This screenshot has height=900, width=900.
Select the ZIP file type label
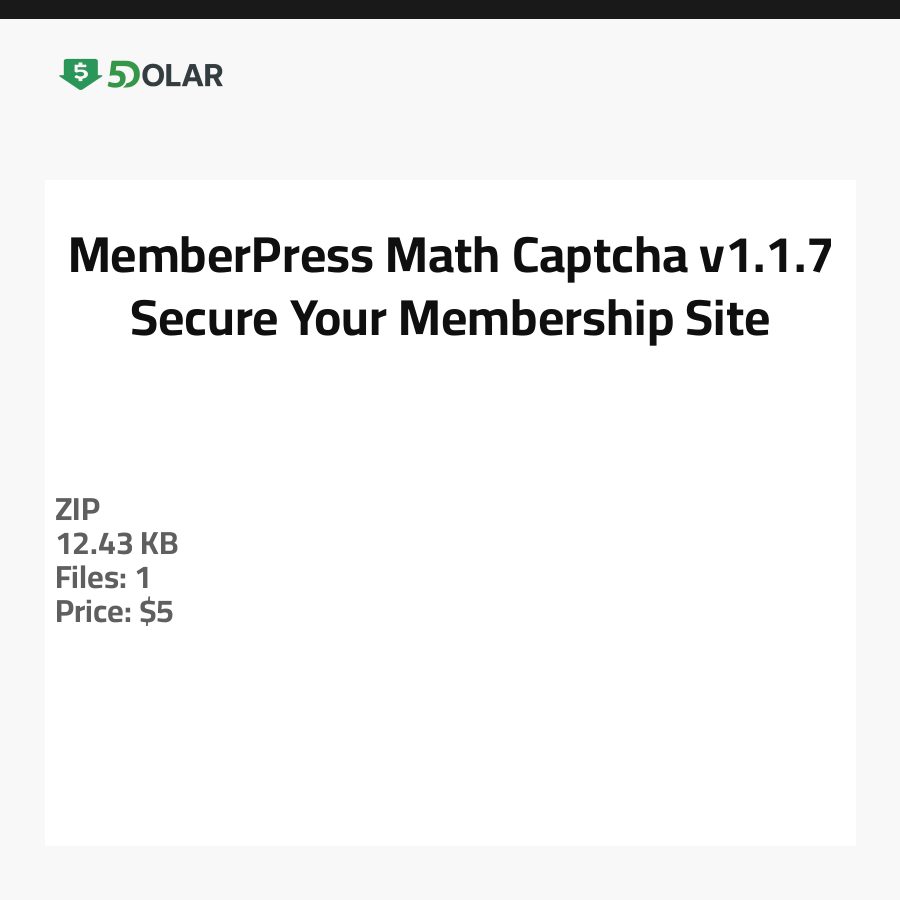[x=78, y=510]
